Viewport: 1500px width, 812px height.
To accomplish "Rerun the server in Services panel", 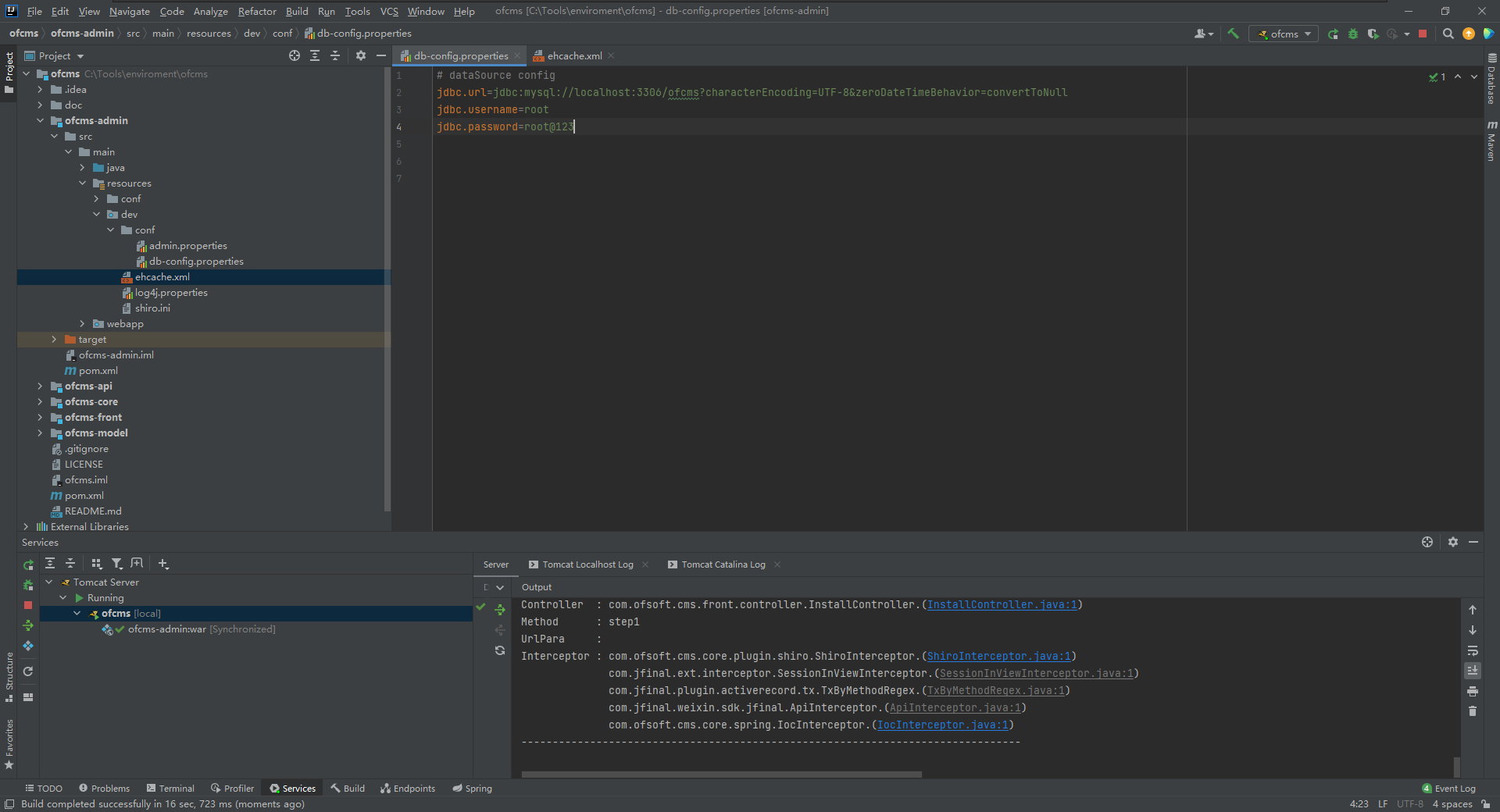I will coord(28,564).
